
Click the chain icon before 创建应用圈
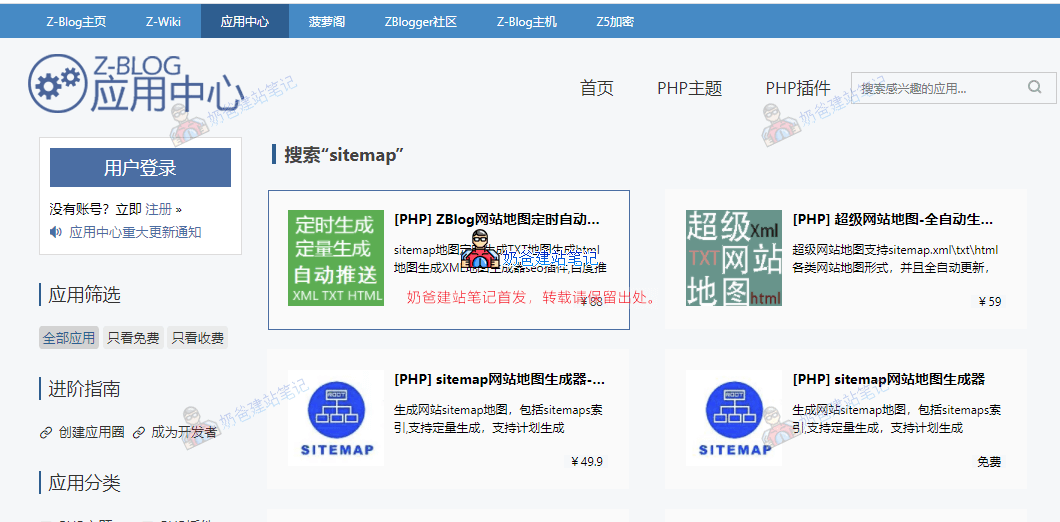(x=46, y=432)
